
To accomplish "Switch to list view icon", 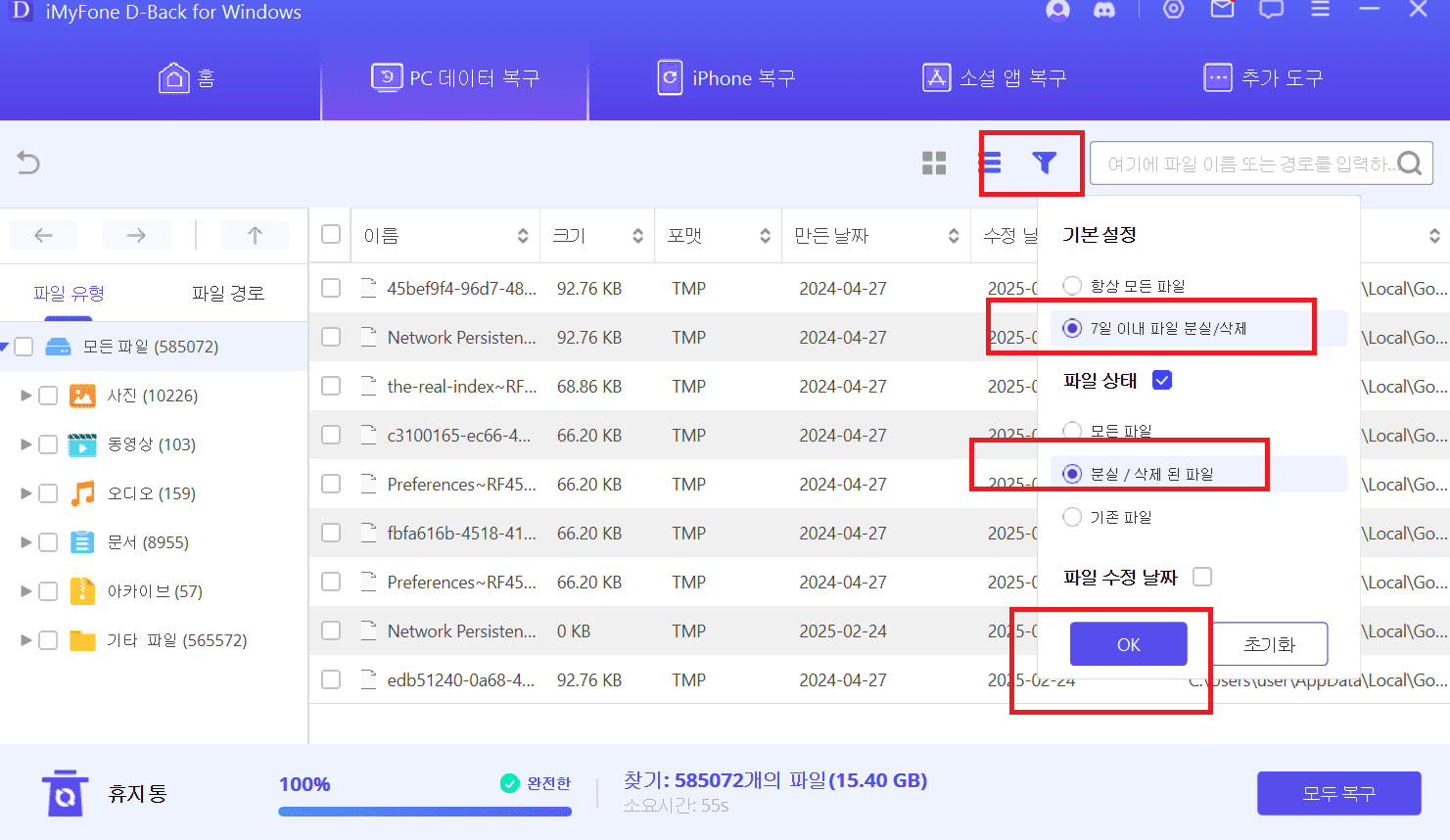I will 991,163.
